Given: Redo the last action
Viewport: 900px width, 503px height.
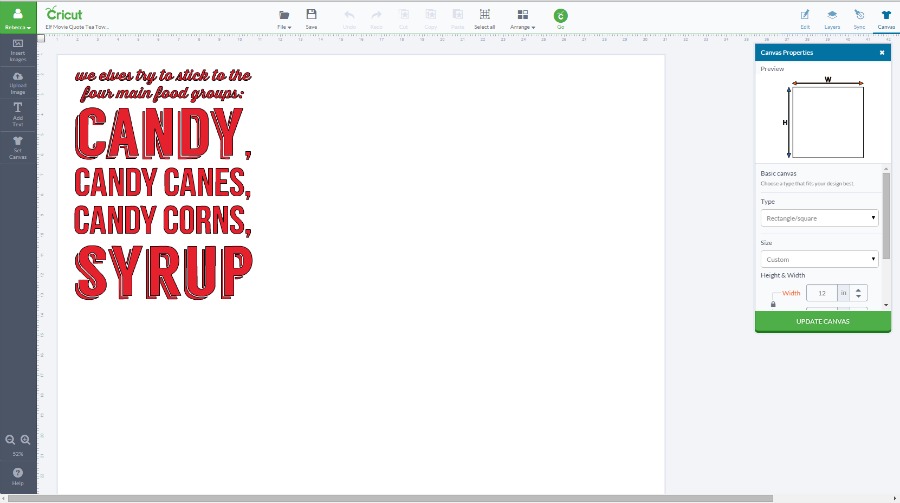Looking at the screenshot, I should (377, 19).
